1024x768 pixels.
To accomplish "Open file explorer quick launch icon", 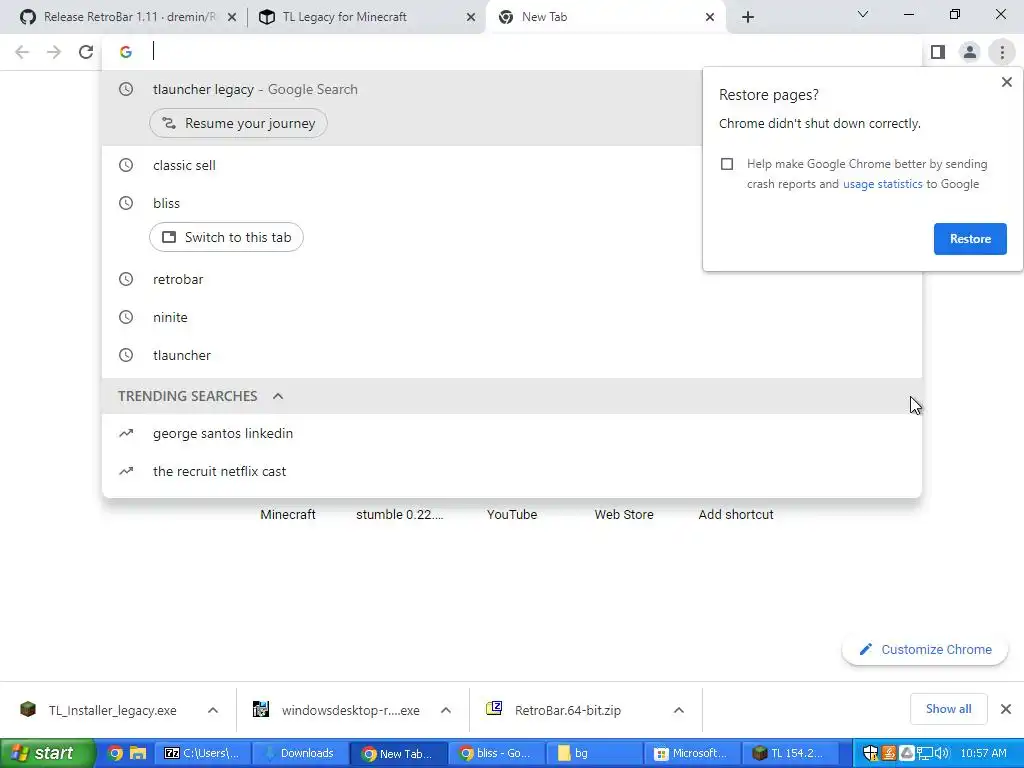I will click(138, 754).
